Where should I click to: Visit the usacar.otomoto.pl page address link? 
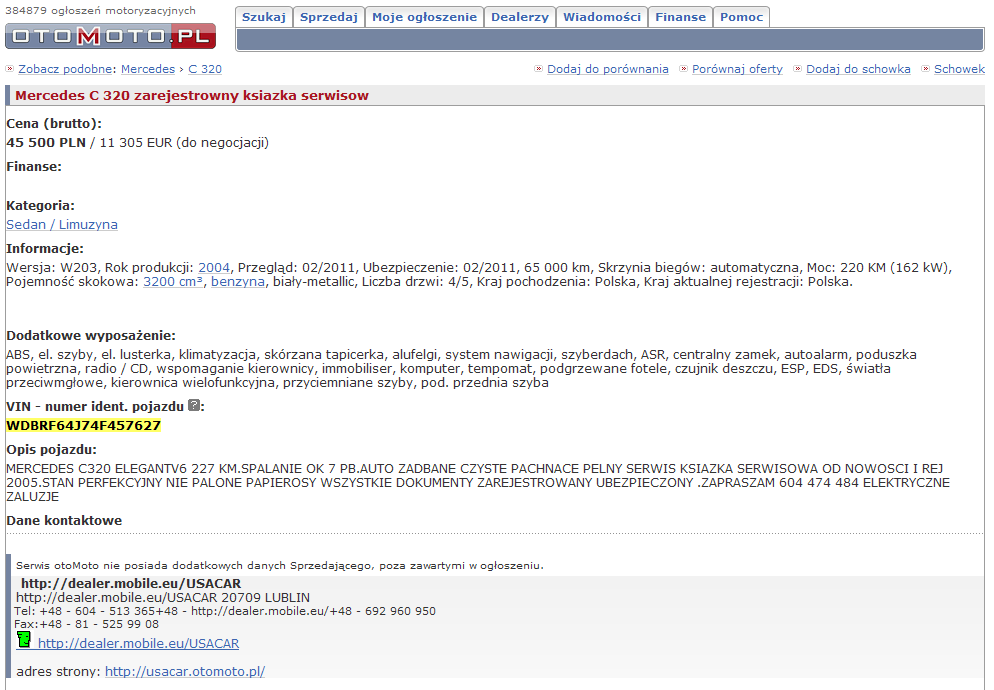coord(185,672)
